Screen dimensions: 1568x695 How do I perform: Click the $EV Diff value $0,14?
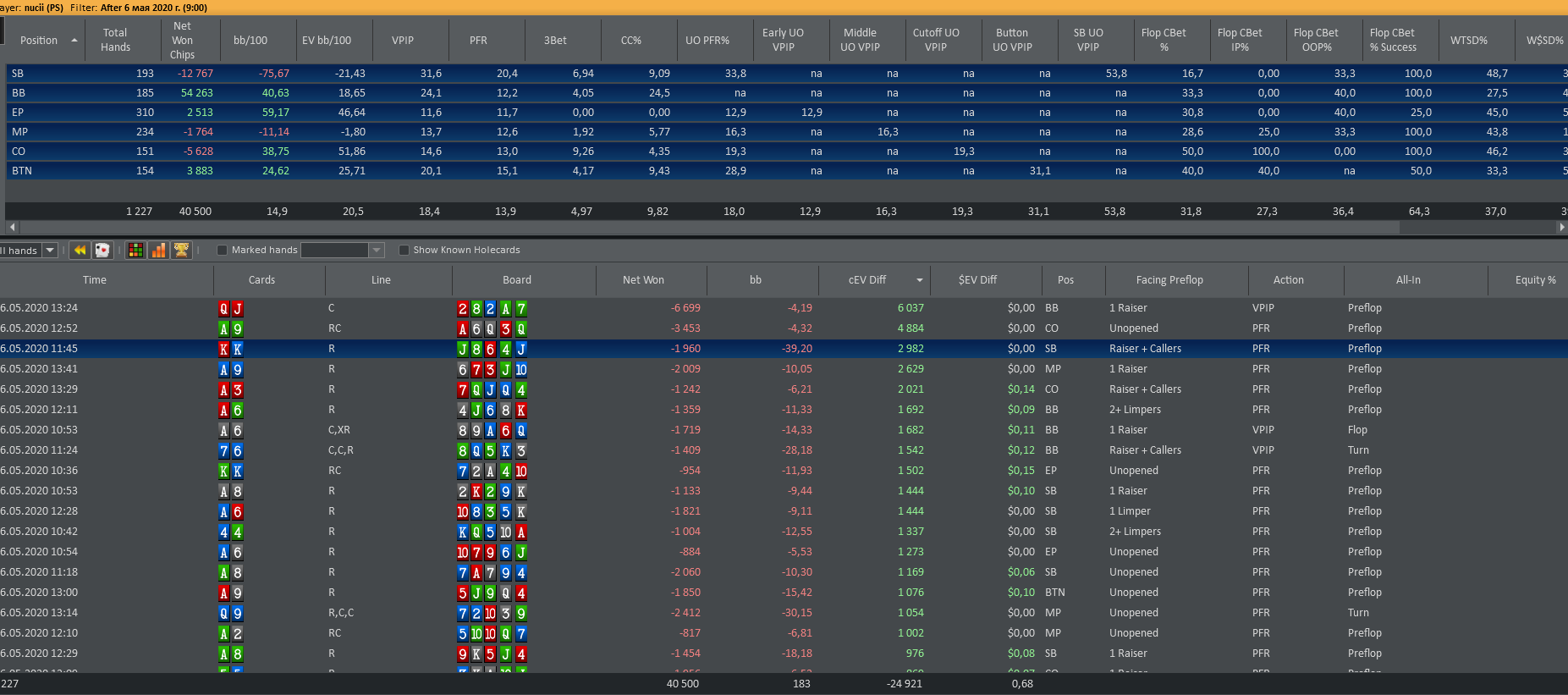(1021, 389)
